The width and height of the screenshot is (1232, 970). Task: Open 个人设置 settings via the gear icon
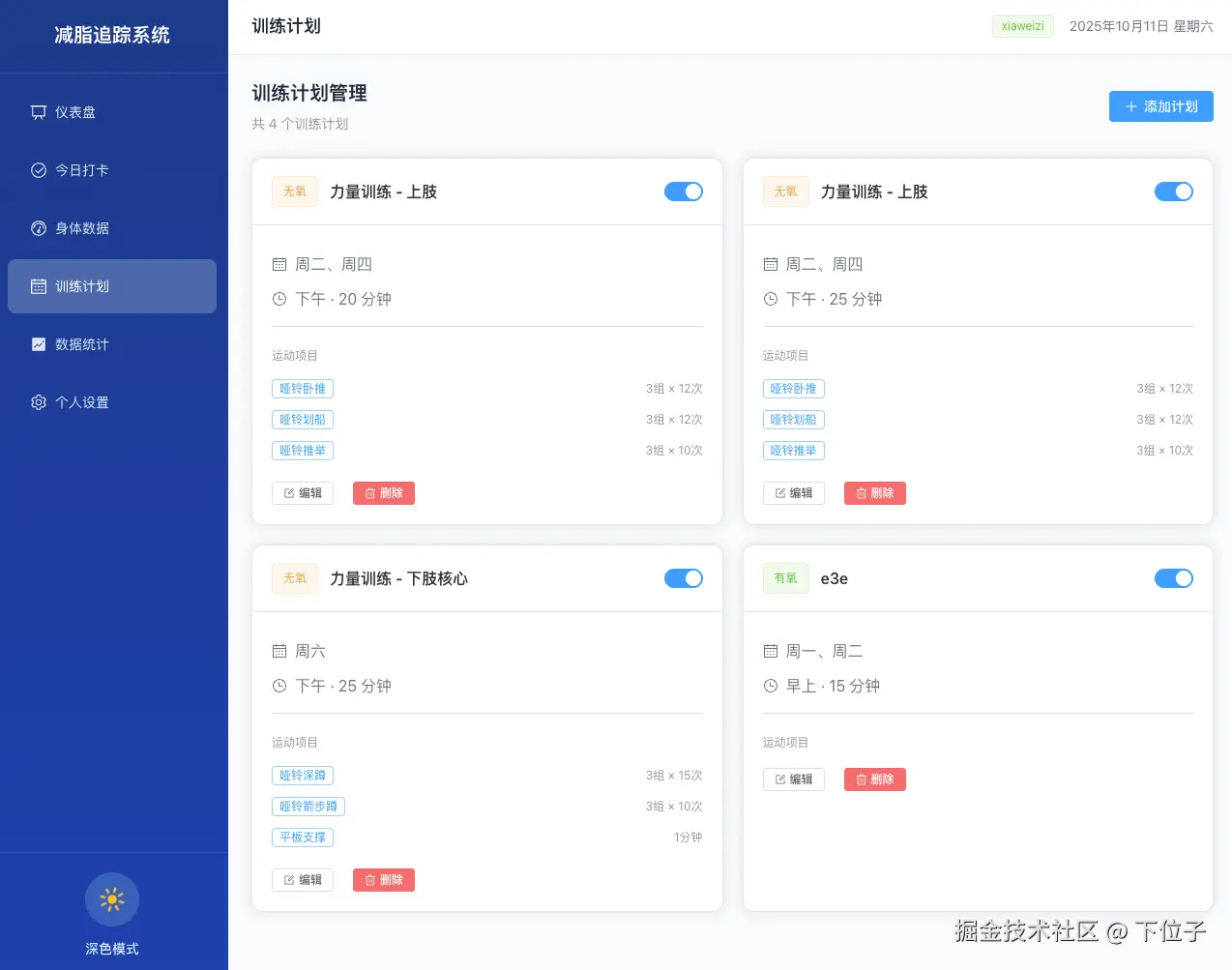[40, 402]
